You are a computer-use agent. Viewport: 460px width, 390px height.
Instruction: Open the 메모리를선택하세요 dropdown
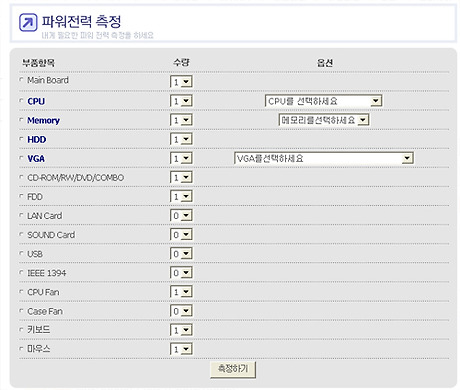324,120
